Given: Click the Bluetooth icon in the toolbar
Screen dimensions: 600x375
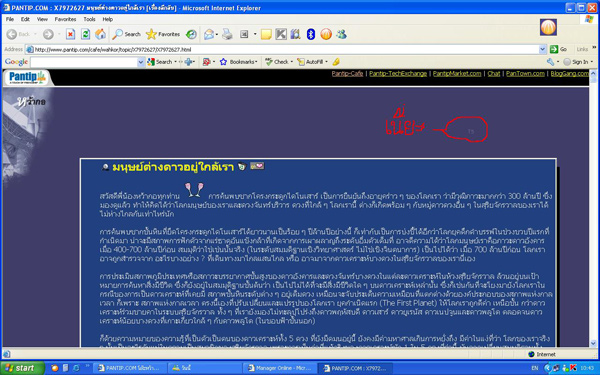Looking at the screenshot, I should click(x=311, y=34).
